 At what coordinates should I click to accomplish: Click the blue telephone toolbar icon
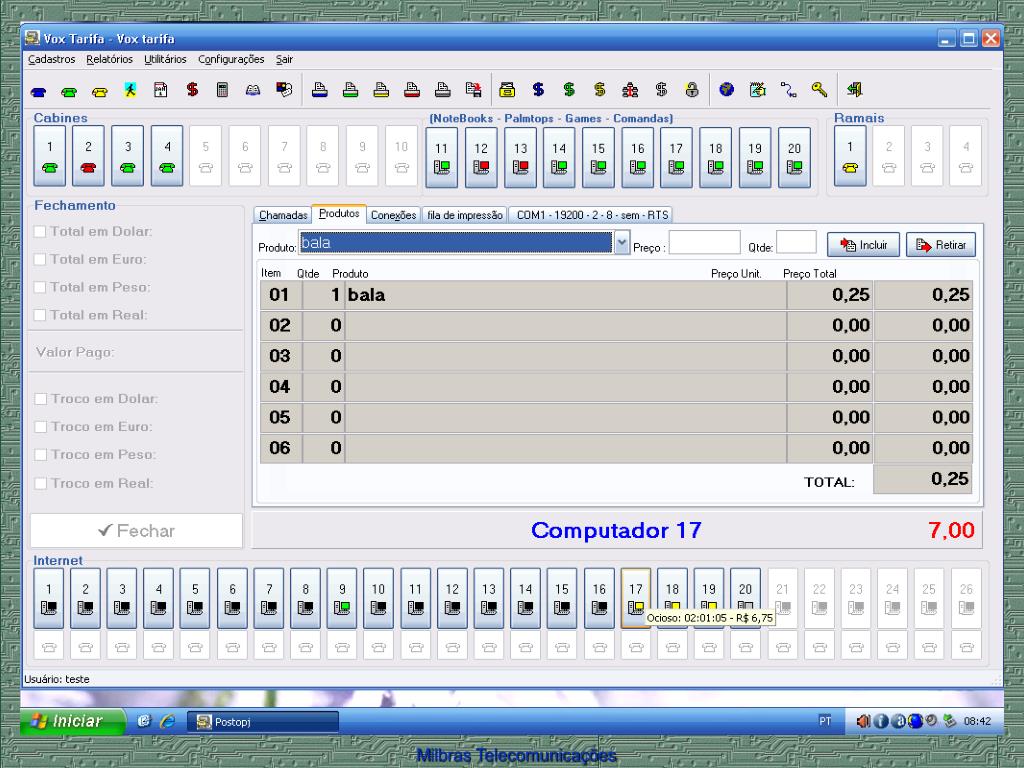pyautogui.click(x=39, y=91)
